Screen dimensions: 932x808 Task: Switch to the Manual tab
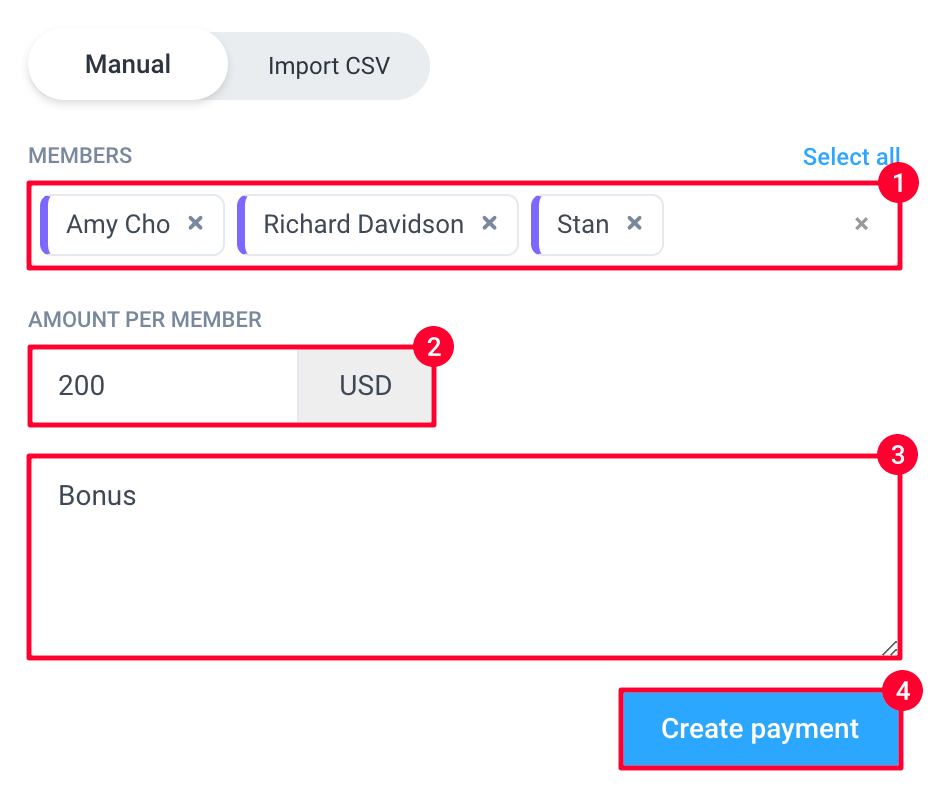[x=128, y=65]
